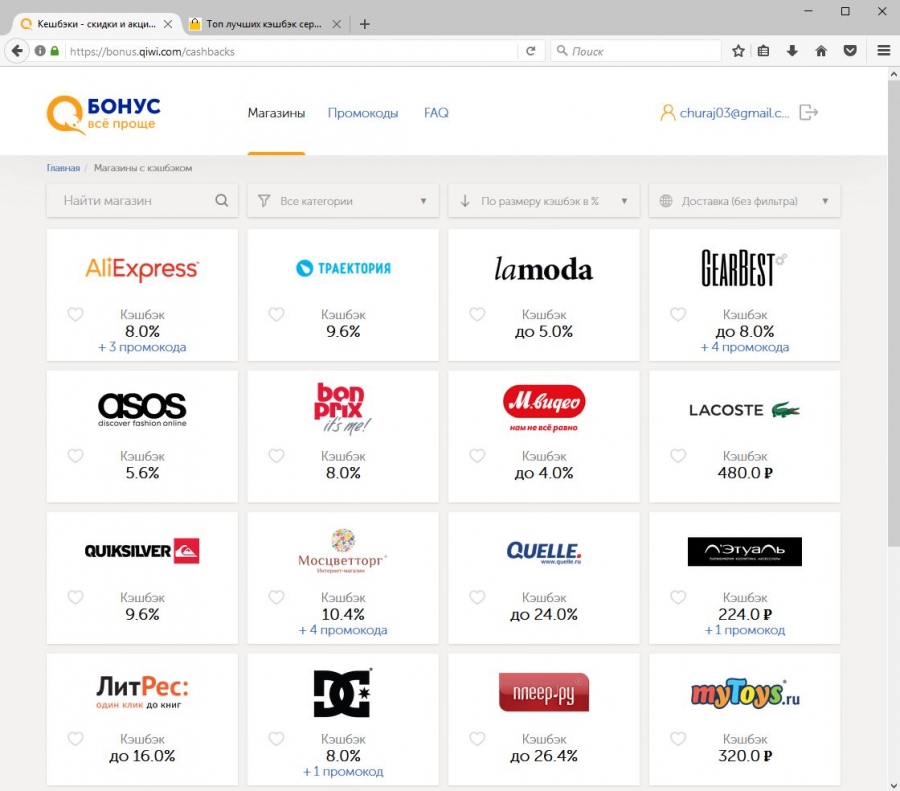This screenshot has height=791, width=900.
Task: Favorite плеер.ру with the heart icon
Action: point(477,739)
